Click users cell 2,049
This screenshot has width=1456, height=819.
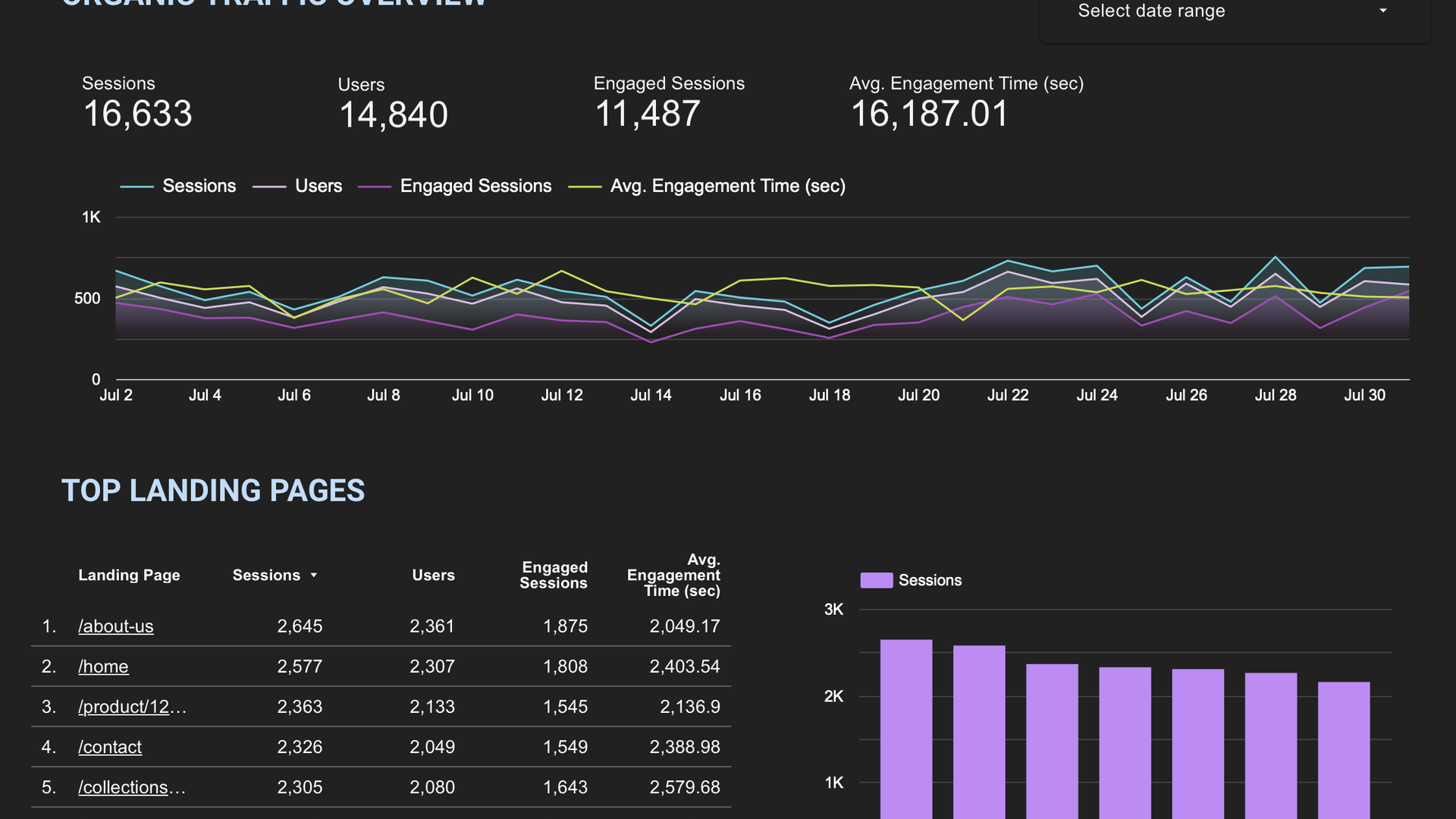(432, 747)
